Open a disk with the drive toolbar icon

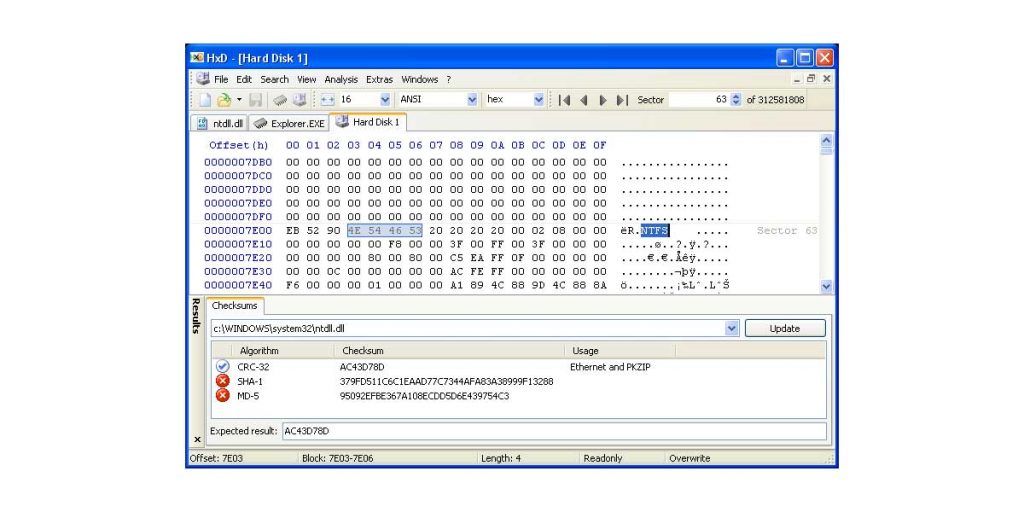click(299, 100)
